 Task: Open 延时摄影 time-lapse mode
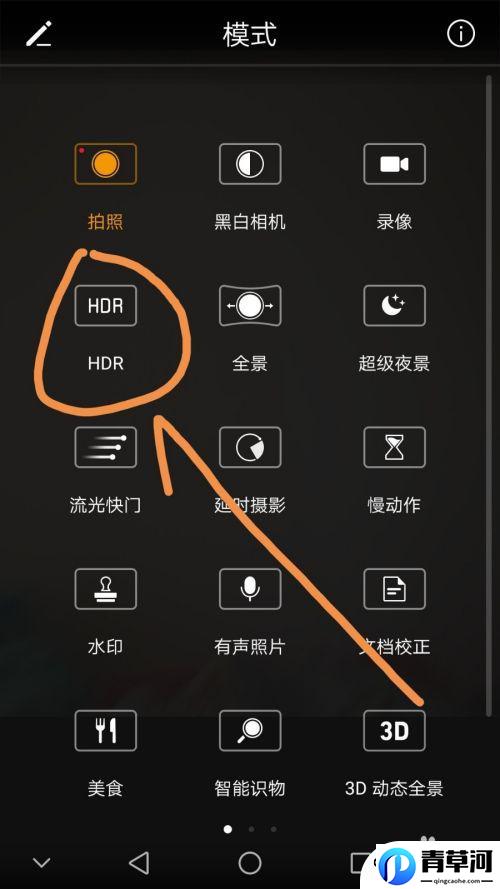(x=250, y=447)
